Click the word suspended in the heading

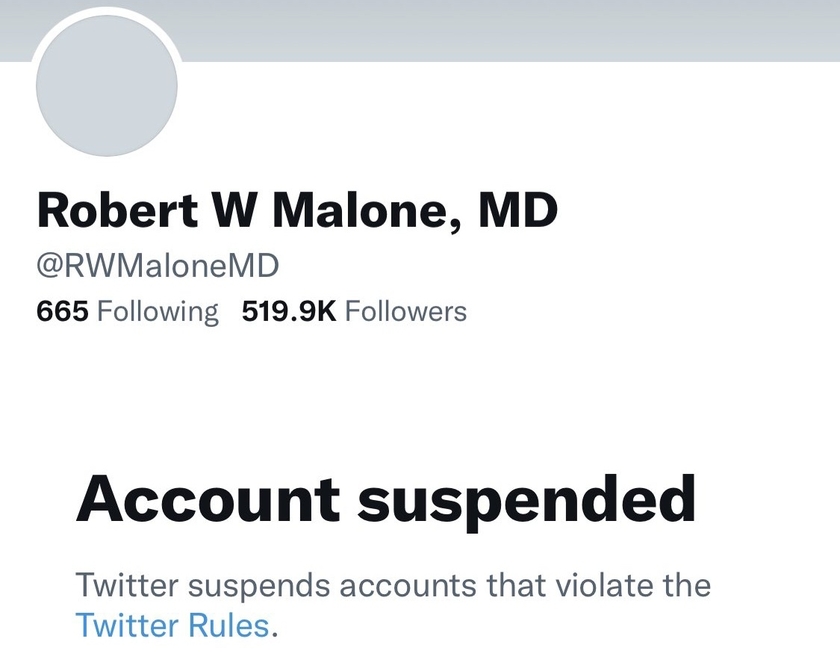pyautogui.click(x=527, y=502)
